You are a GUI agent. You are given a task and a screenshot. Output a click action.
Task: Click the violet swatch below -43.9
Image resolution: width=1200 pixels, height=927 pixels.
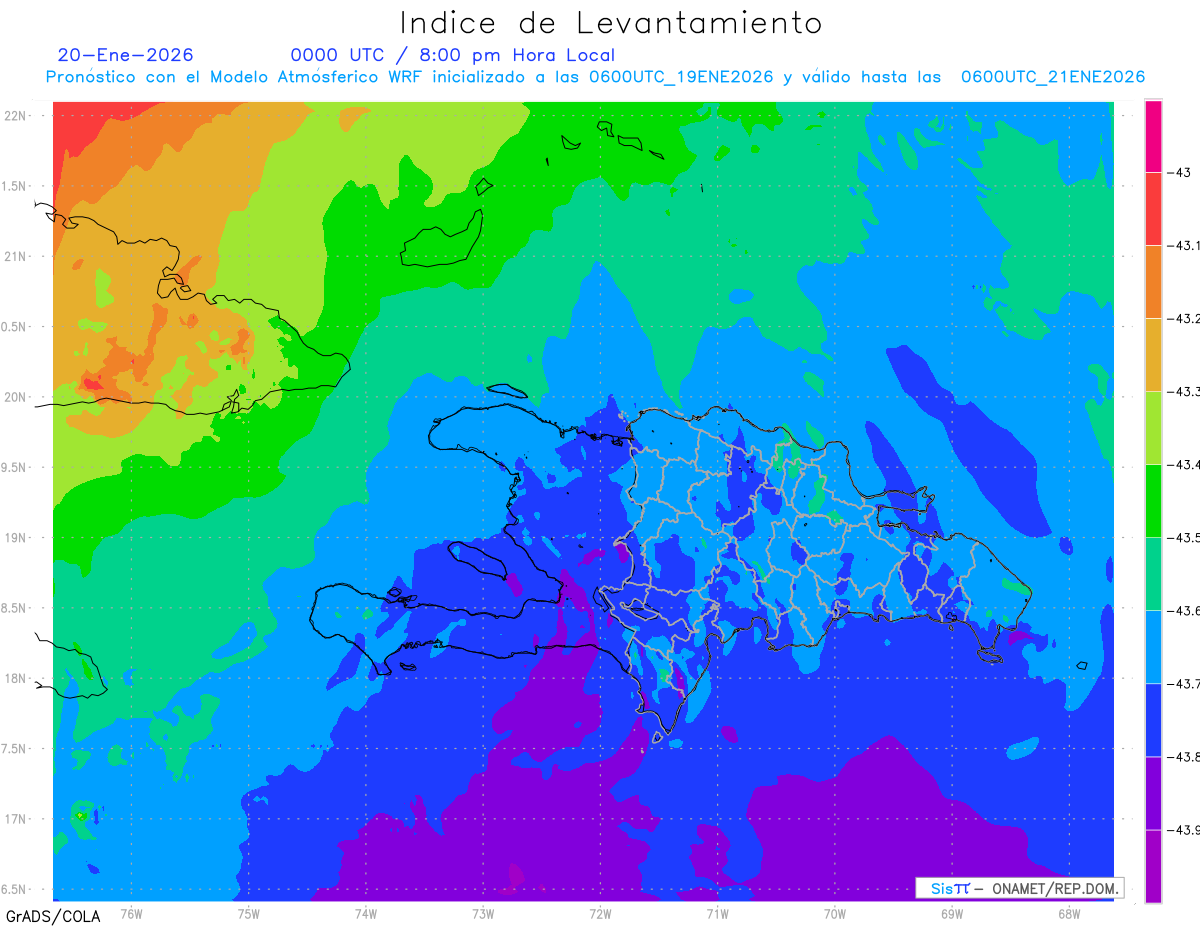(x=1153, y=866)
